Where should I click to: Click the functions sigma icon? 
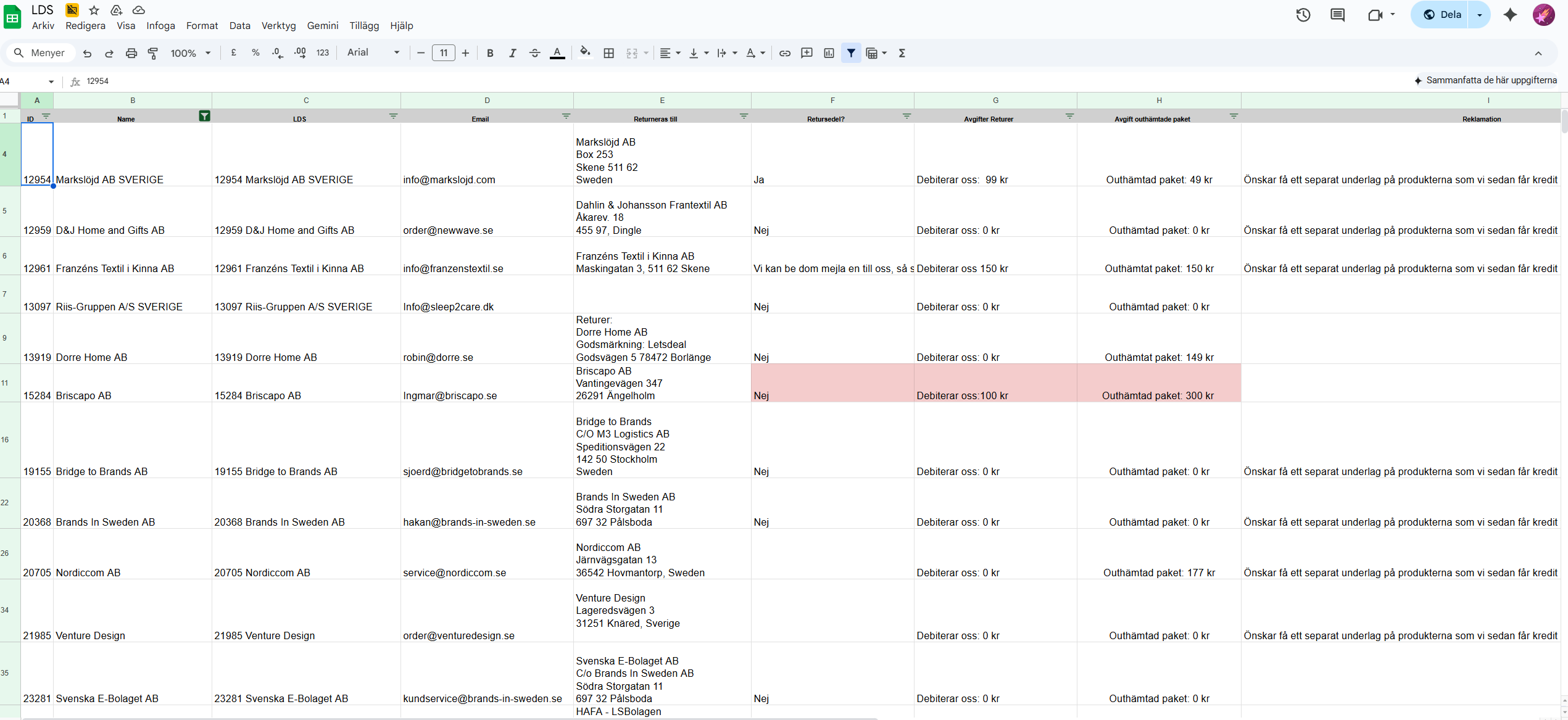902,53
